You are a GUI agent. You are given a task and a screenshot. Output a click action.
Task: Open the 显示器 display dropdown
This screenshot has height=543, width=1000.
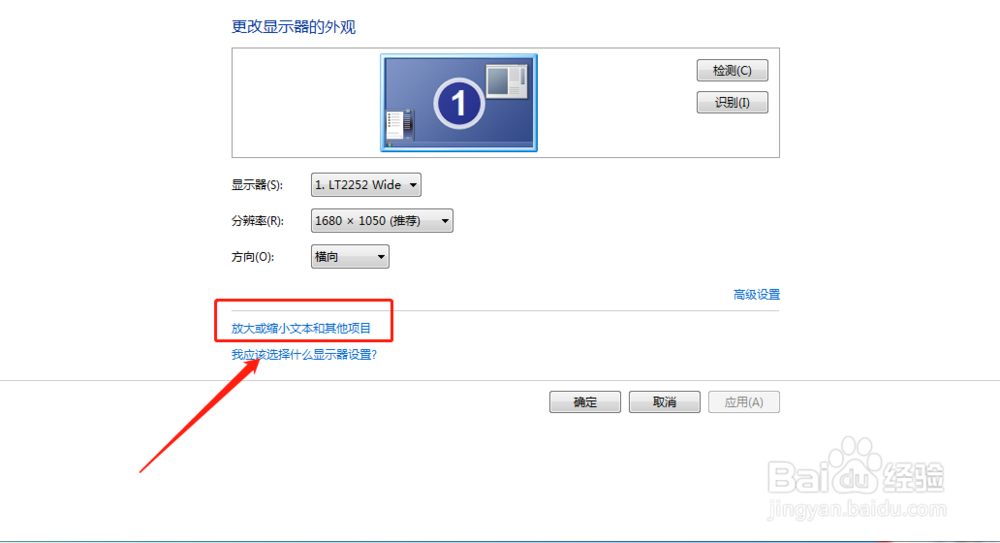(366, 185)
